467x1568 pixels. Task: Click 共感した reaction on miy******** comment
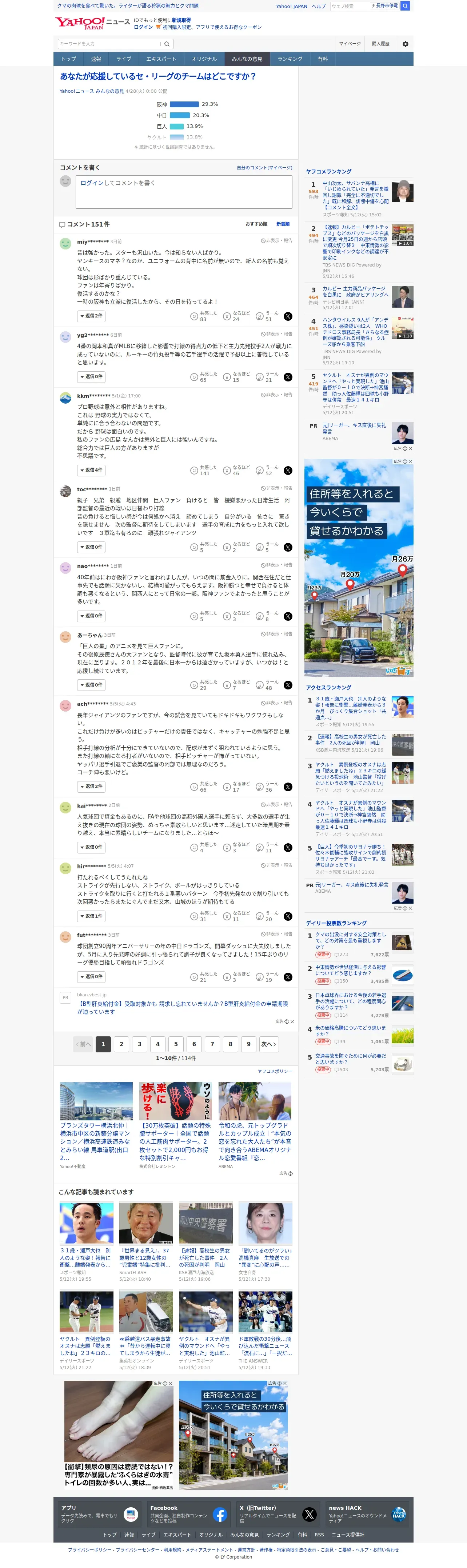203,316
